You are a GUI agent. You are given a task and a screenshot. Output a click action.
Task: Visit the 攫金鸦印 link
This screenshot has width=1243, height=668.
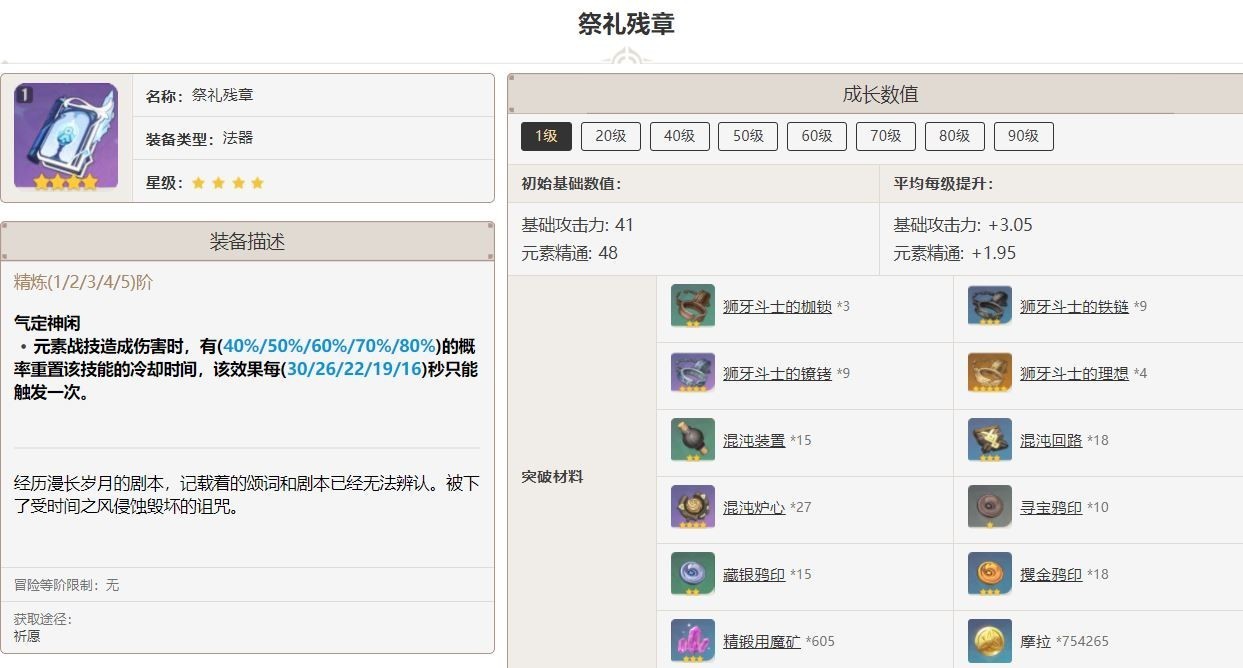click(1051, 574)
